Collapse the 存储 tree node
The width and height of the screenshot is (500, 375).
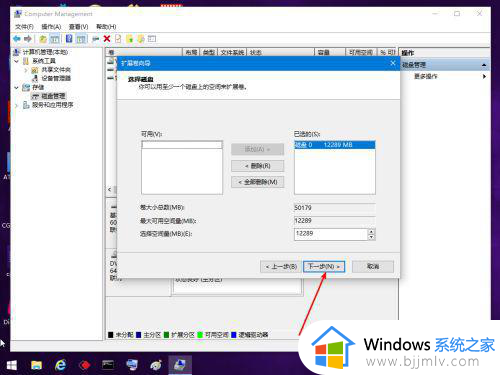(x=17, y=87)
